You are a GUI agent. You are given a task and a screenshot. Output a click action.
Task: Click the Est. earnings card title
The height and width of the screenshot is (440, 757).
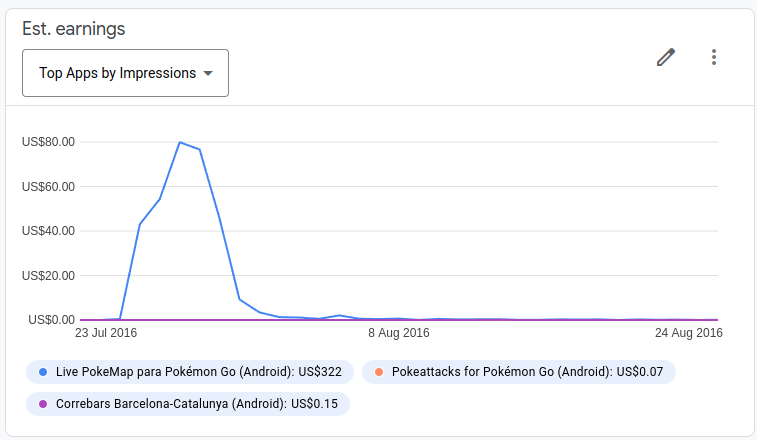[74, 28]
